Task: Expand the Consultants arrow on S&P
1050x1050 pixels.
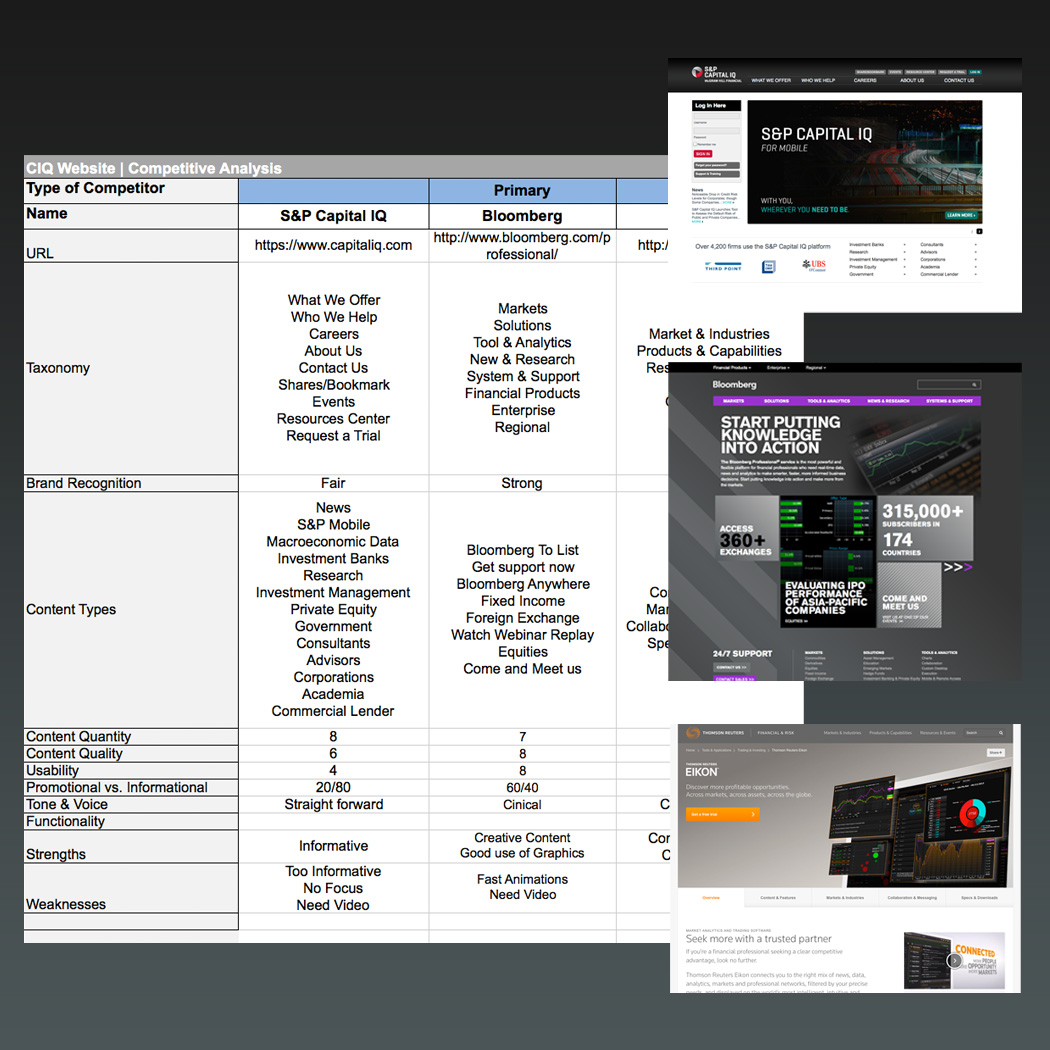Action: coord(975,244)
